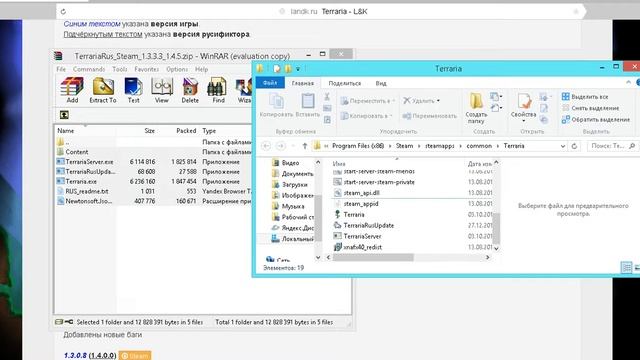
Task: Select Видео in the navigation pane
Action: pos(286,162)
